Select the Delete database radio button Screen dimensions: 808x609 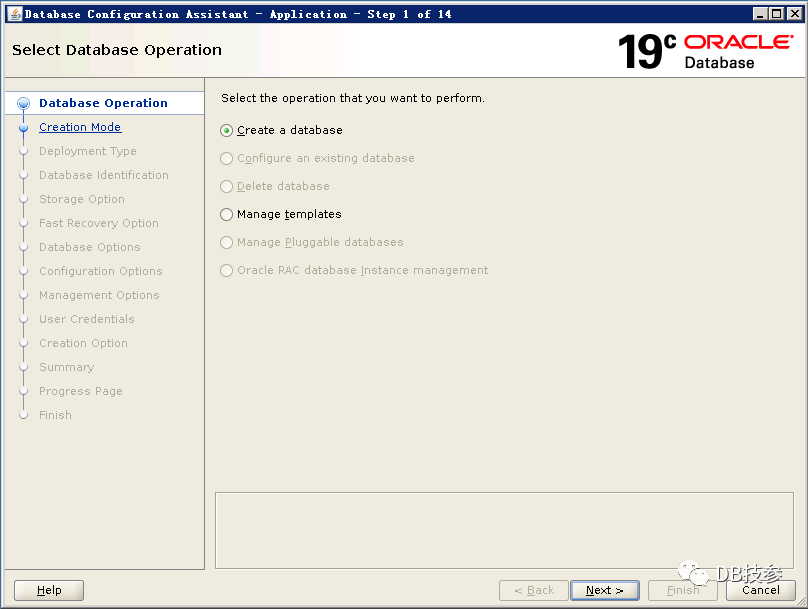227,187
